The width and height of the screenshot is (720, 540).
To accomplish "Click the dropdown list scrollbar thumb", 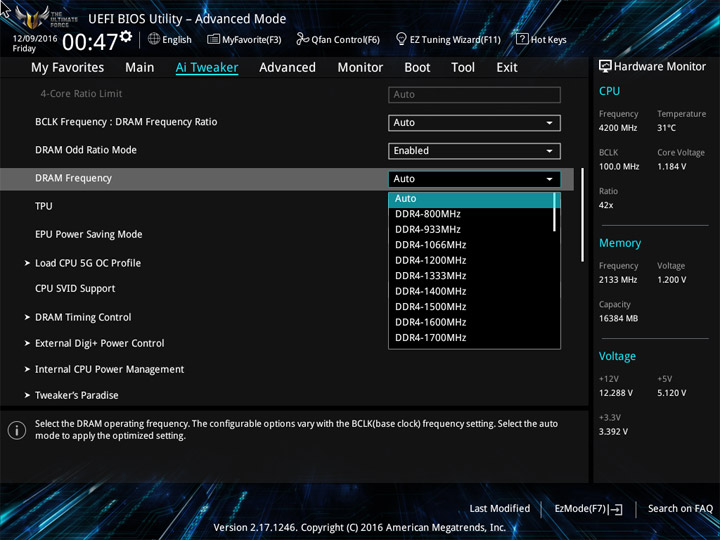I will click(555, 212).
